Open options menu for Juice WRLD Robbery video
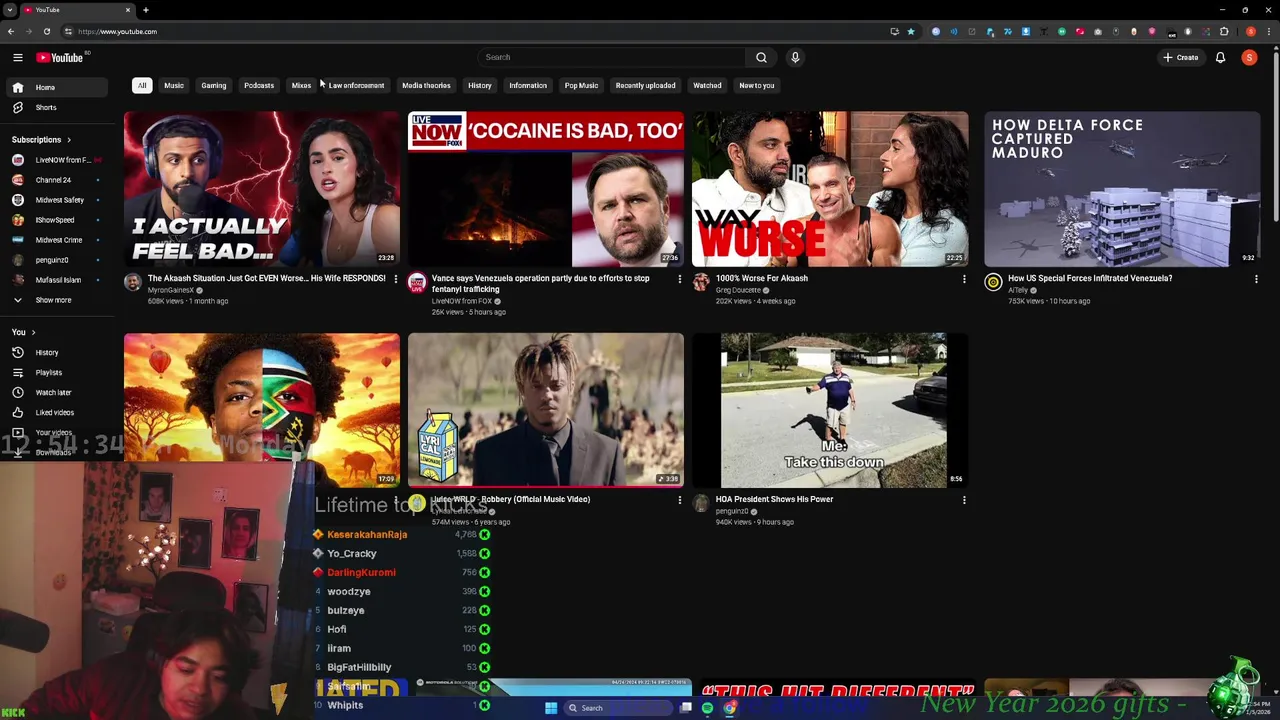Screen dimensions: 1280x720 (679, 500)
